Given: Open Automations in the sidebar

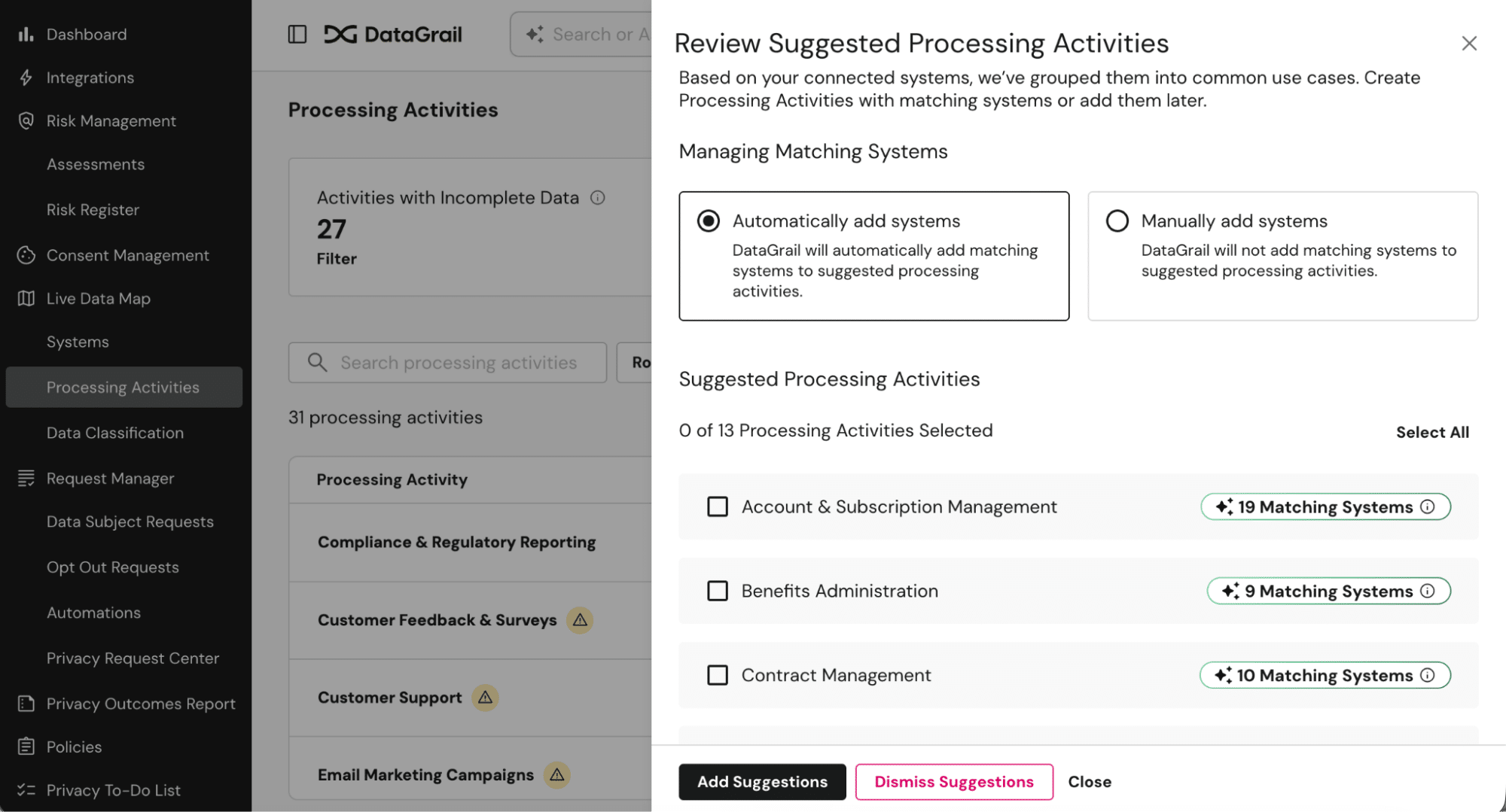Looking at the screenshot, I should click(93, 613).
